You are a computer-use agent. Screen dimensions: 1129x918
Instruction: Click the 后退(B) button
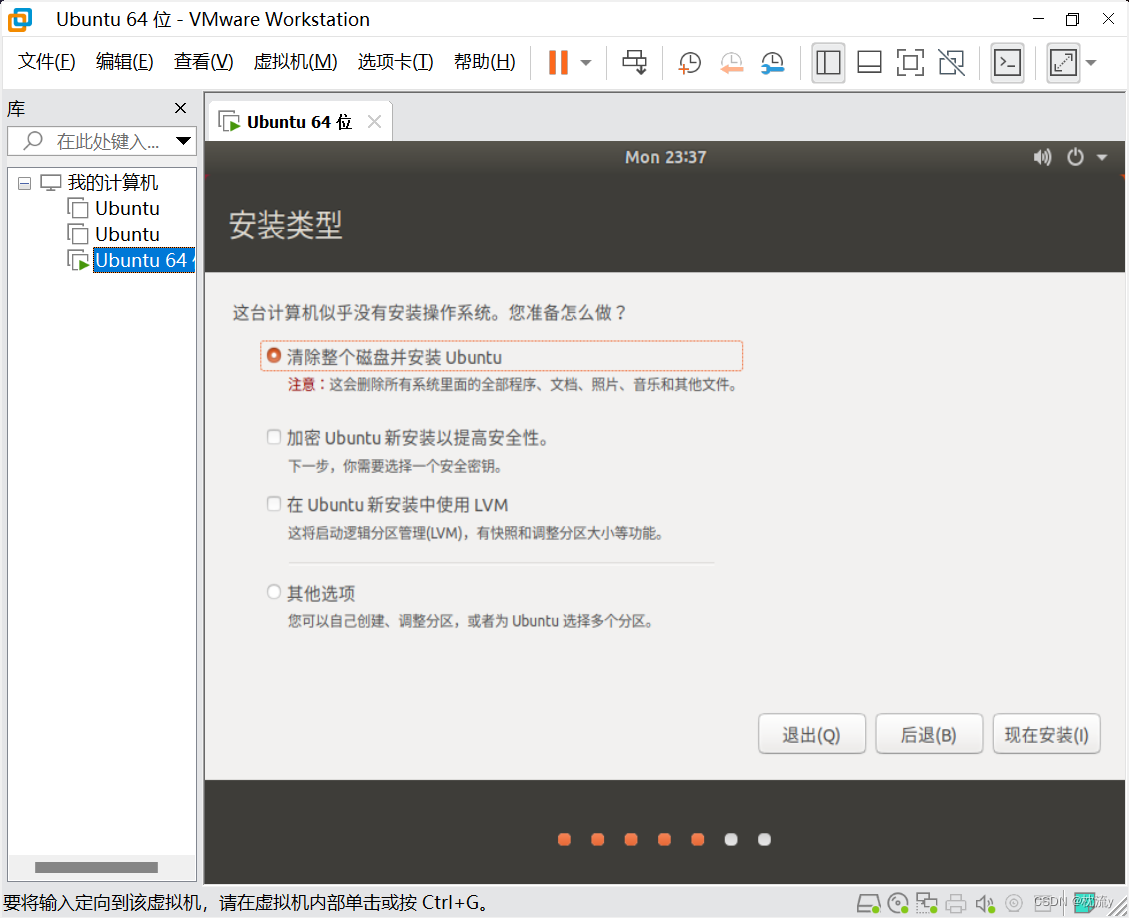pyautogui.click(x=929, y=734)
